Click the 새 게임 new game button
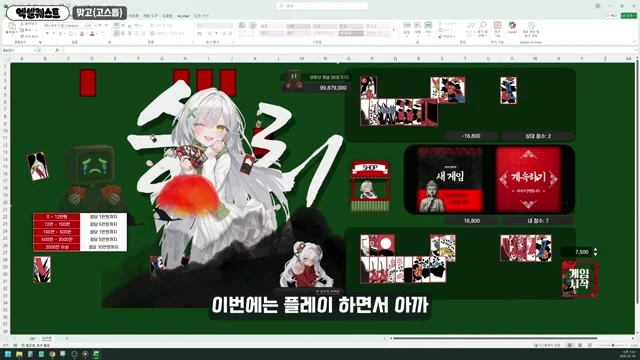640x360 pixels. pos(449,179)
